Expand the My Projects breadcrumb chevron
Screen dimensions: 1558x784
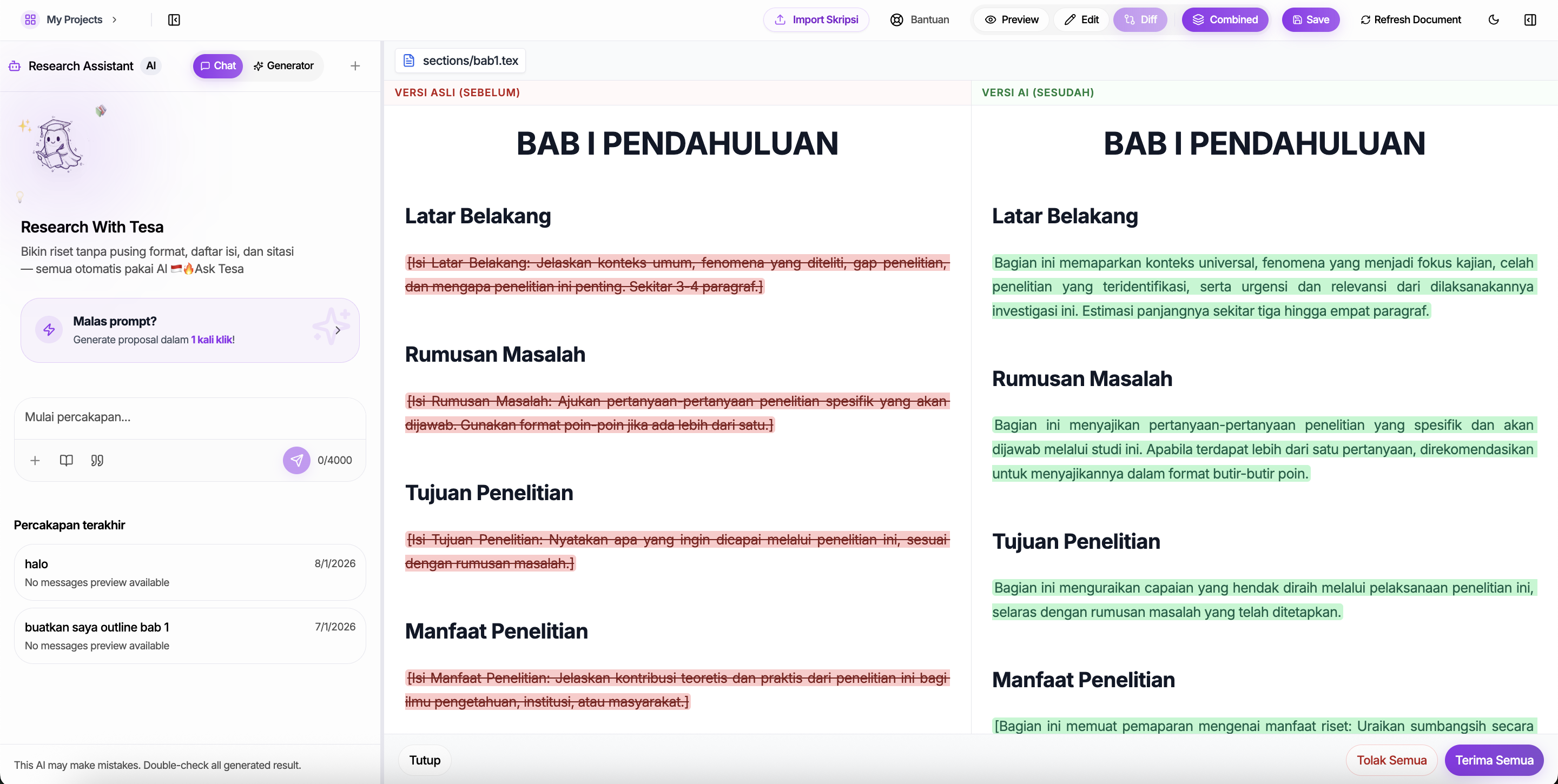115,20
